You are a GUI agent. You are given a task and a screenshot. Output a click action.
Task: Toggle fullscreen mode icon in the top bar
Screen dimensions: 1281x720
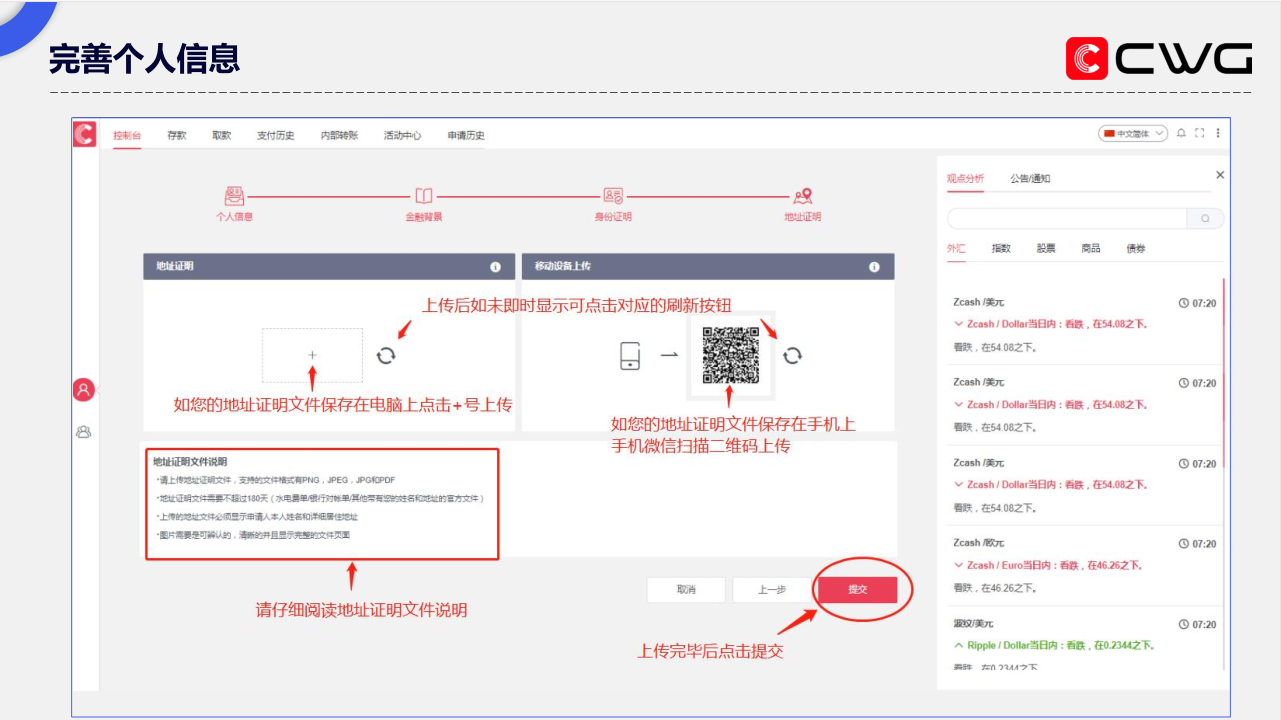pyautogui.click(x=1200, y=133)
